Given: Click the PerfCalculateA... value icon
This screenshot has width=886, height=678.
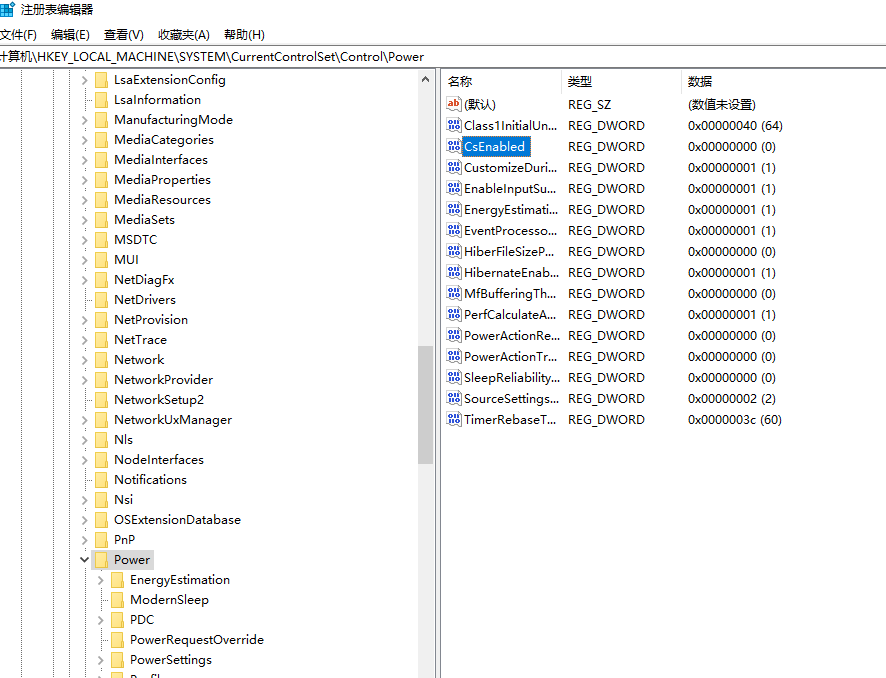Looking at the screenshot, I should click(454, 314).
